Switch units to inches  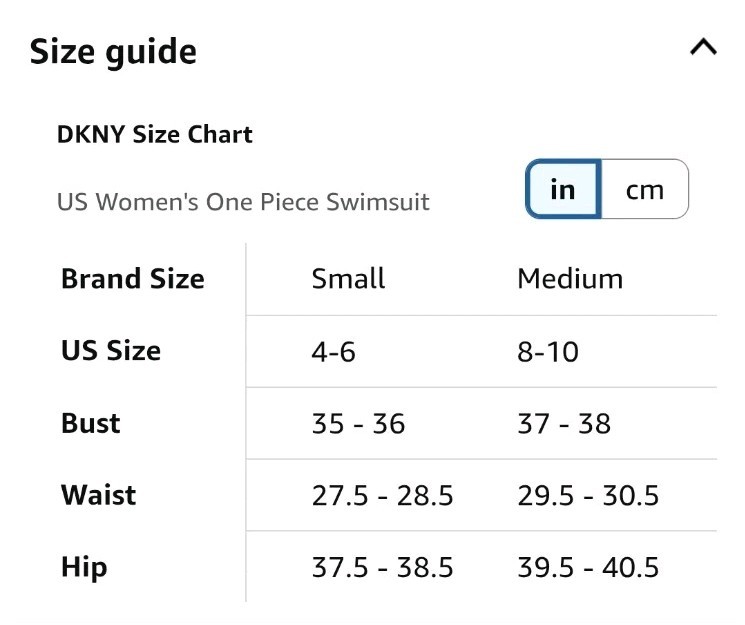click(x=563, y=189)
